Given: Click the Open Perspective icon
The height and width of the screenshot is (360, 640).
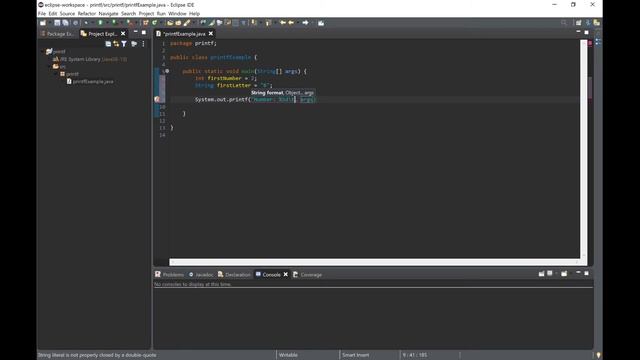Looking at the screenshot, I should coord(578,23).
